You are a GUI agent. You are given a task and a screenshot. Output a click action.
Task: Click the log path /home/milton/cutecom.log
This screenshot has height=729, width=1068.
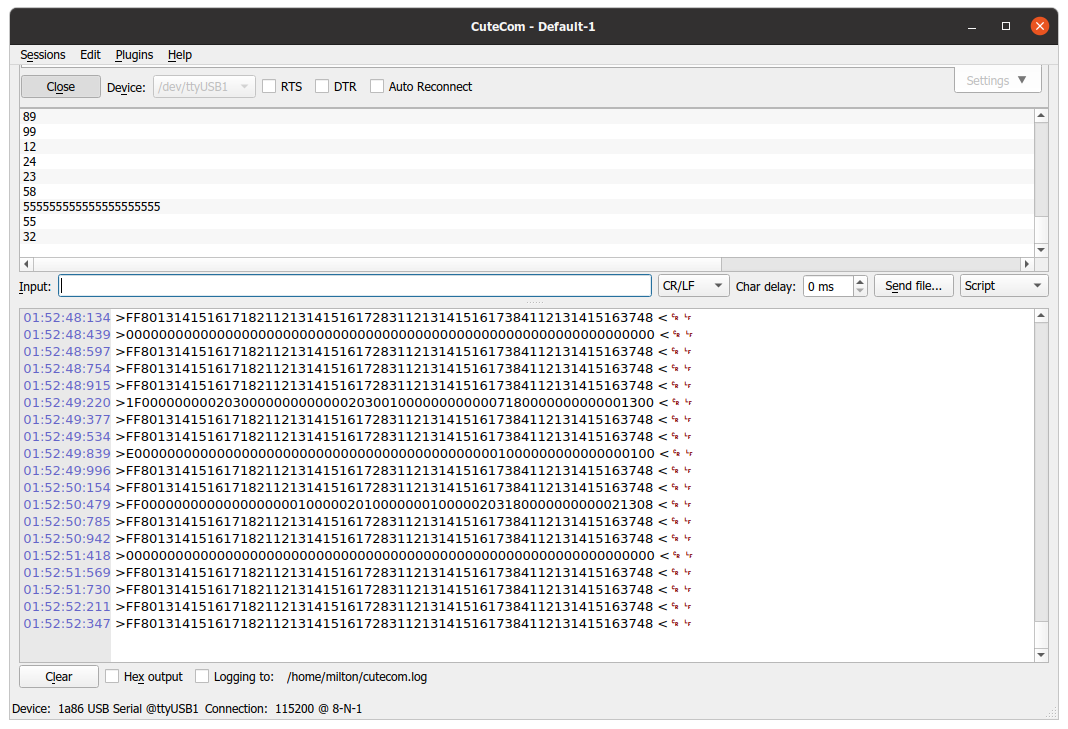pos(357,677)
